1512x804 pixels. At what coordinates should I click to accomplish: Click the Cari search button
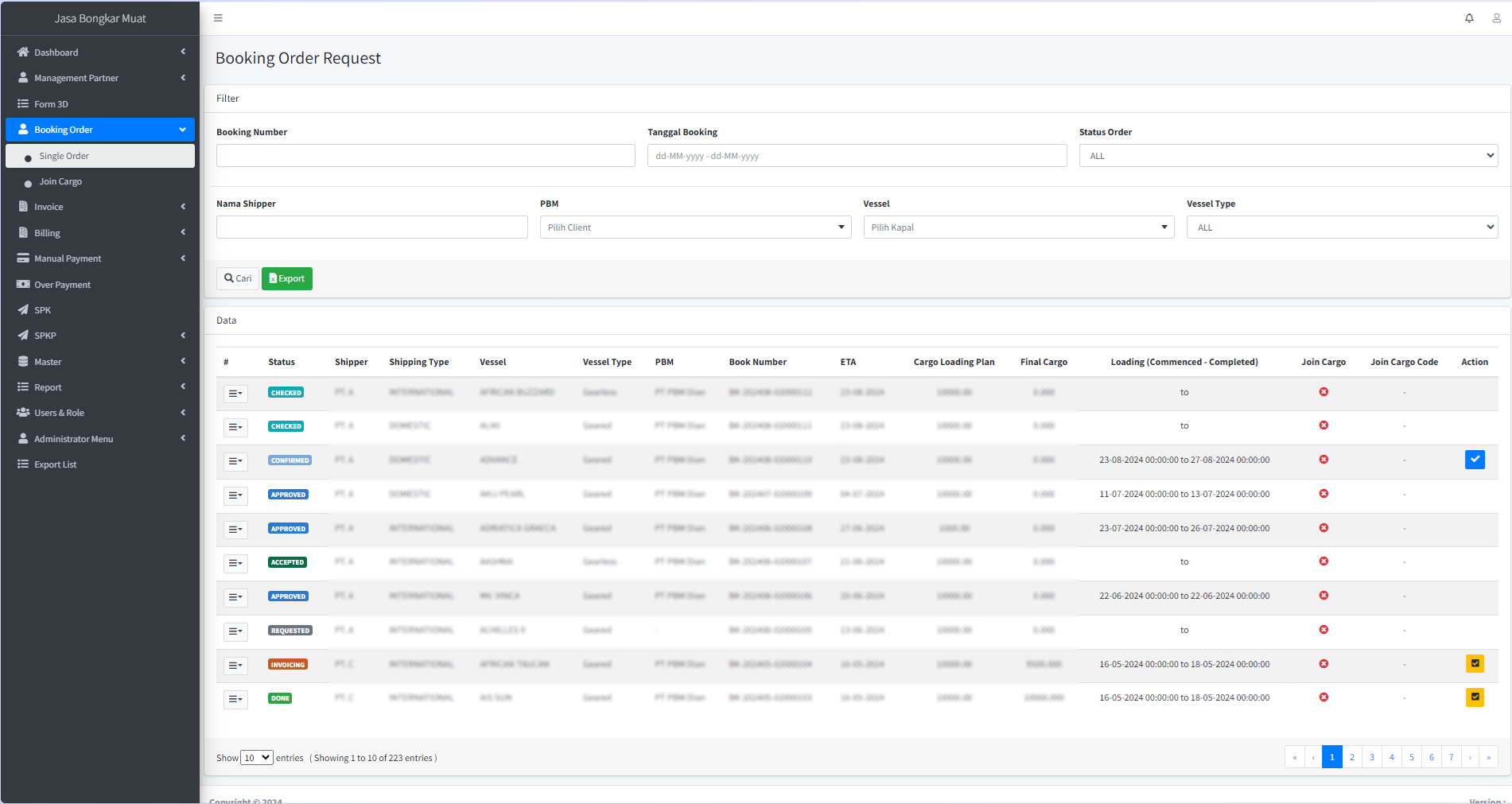[x=237, y=278]
